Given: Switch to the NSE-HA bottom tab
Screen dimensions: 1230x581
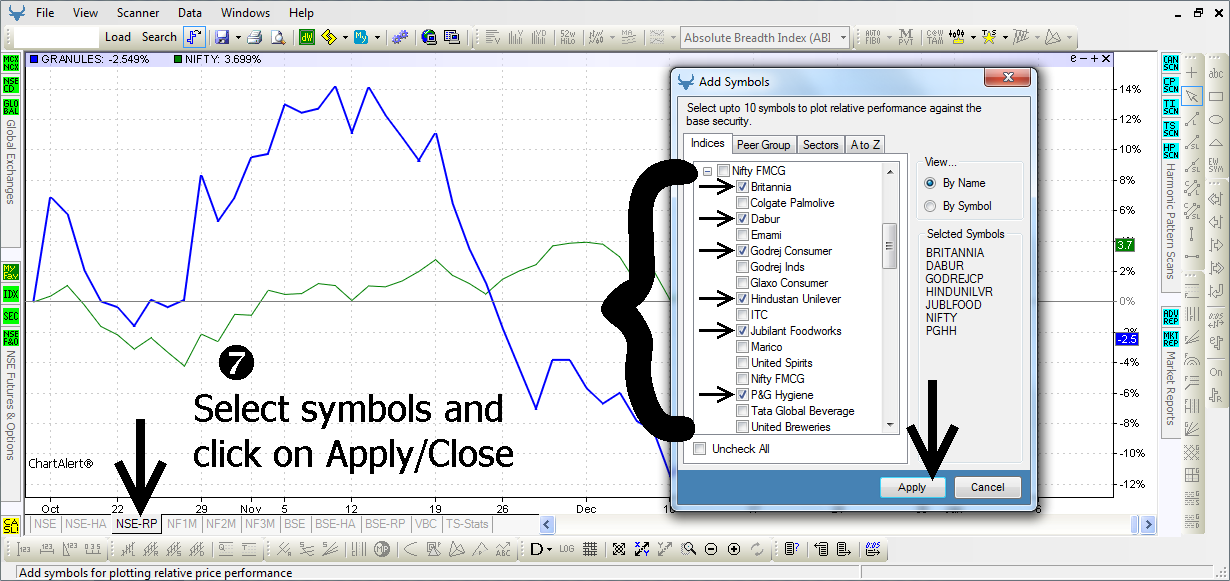Looking at the screenshot, I should point(85,523).
